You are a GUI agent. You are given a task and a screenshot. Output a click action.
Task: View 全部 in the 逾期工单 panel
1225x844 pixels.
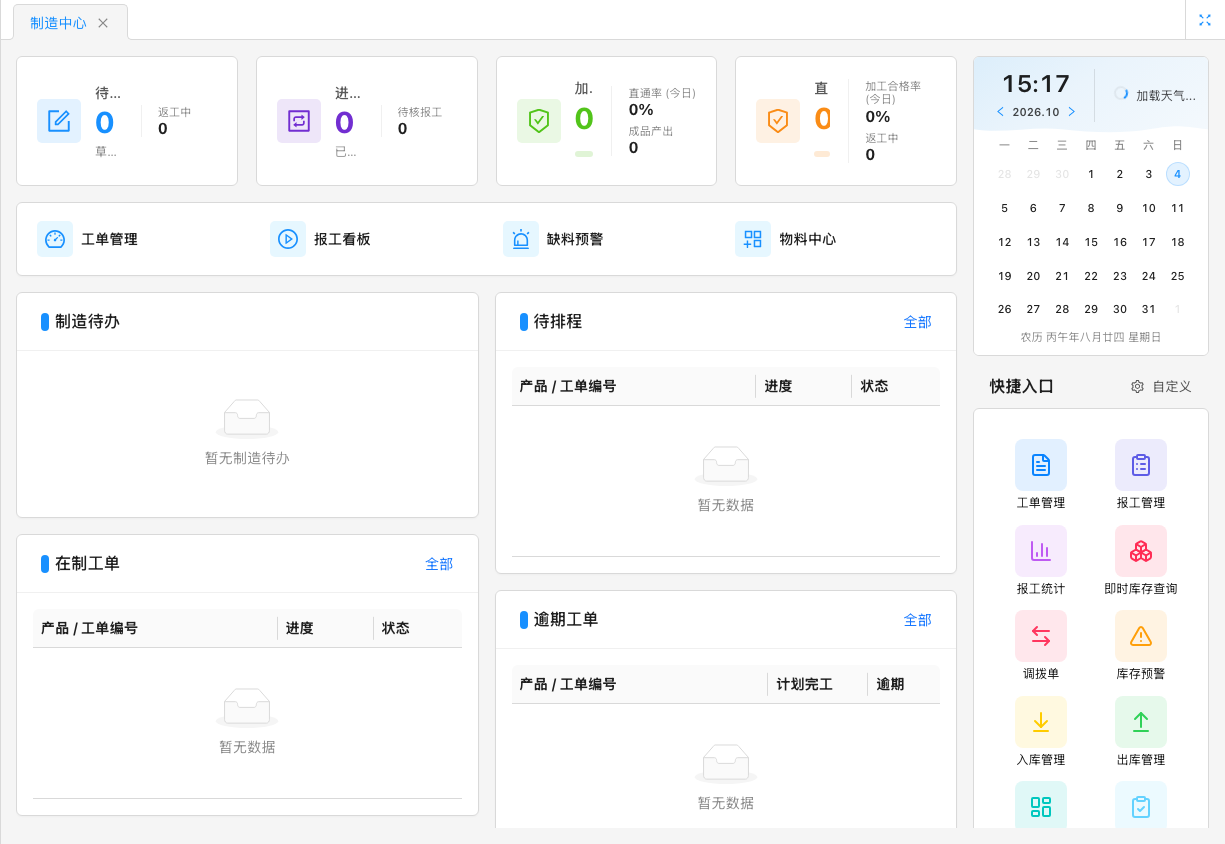pyautogui.click(x=917, y=620)
